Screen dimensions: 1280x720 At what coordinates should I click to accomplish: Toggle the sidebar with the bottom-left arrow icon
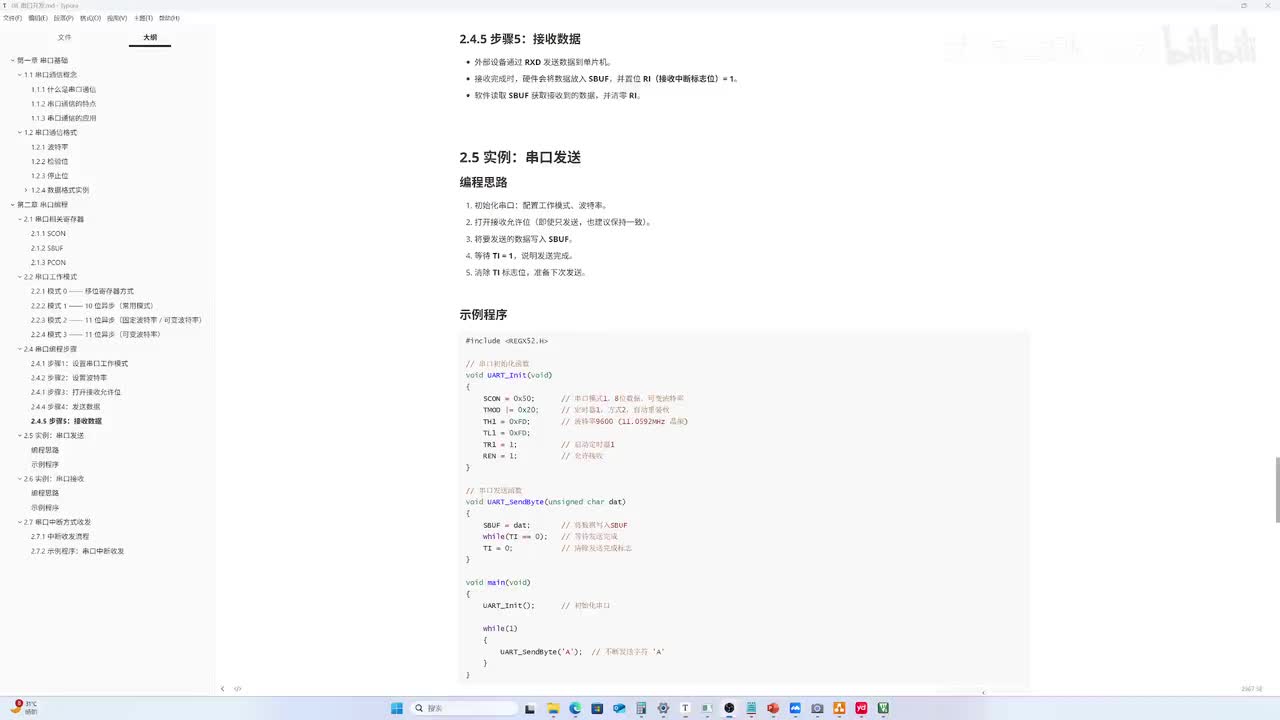[x=222, y=689]
